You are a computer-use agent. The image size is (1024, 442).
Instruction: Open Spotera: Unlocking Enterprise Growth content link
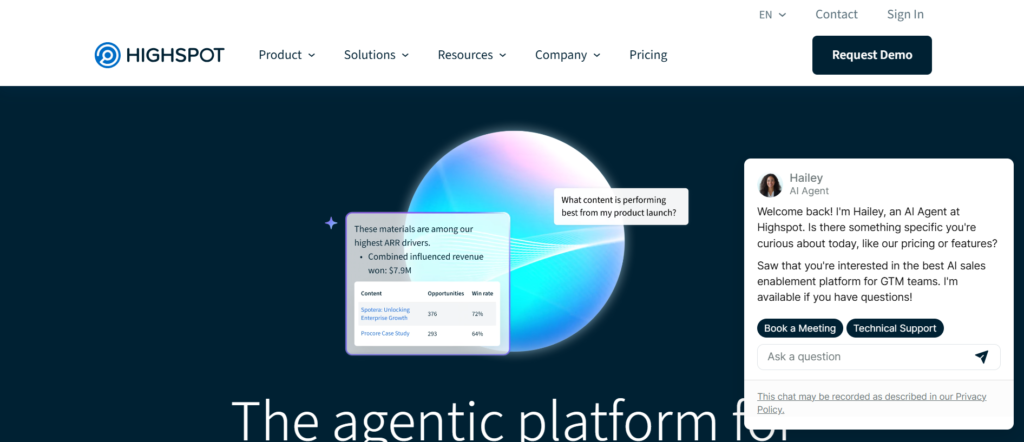click(386, 313)
